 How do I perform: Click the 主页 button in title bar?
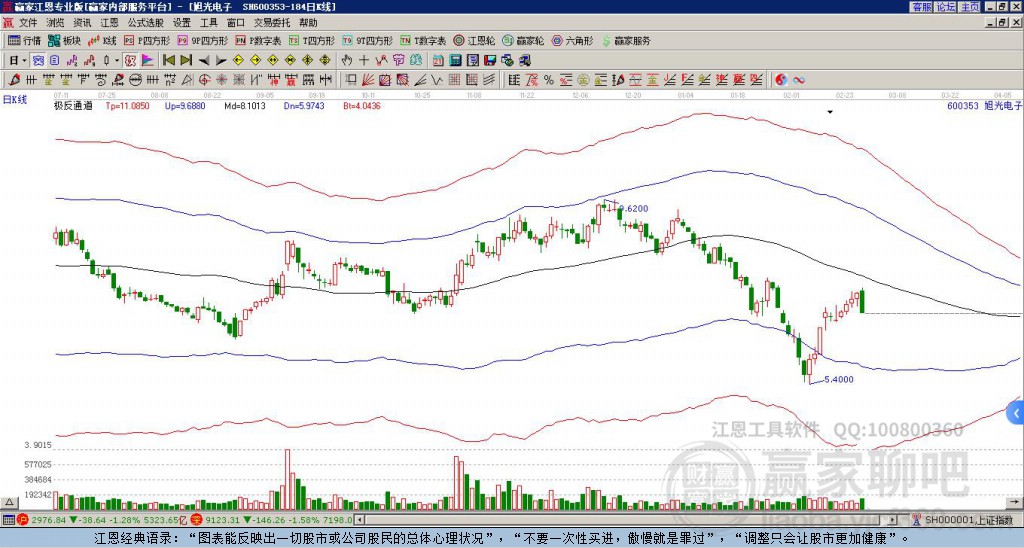[969, 7]
